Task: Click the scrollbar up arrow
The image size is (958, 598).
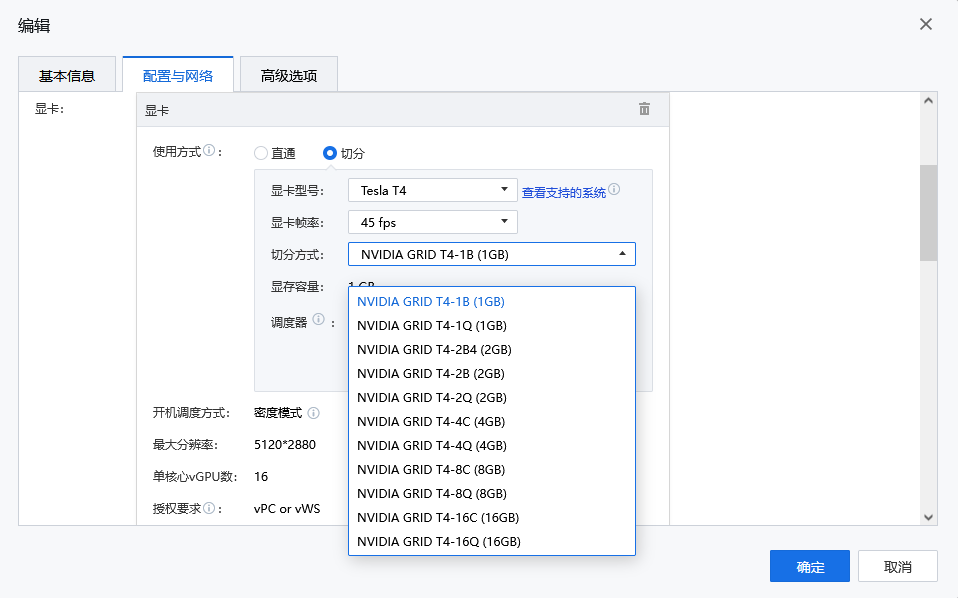Action: tap(929, 101)
